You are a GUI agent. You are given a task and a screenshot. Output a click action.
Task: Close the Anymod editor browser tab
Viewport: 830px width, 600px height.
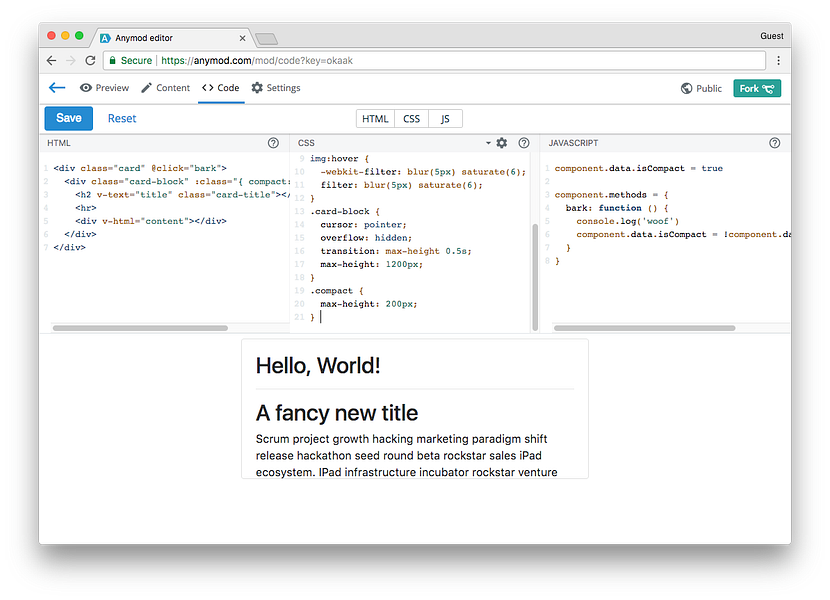pos(242,38)
